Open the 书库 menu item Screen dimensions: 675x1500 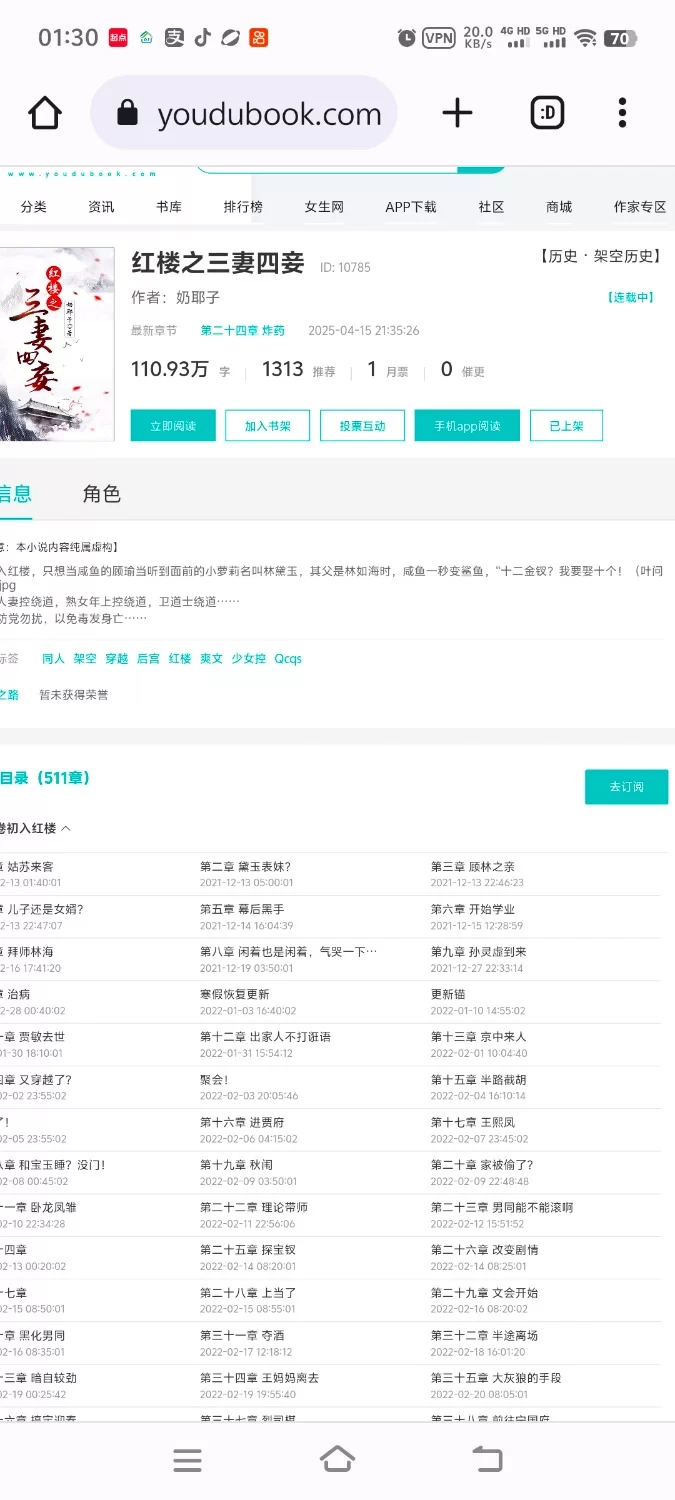coord(169,207)
